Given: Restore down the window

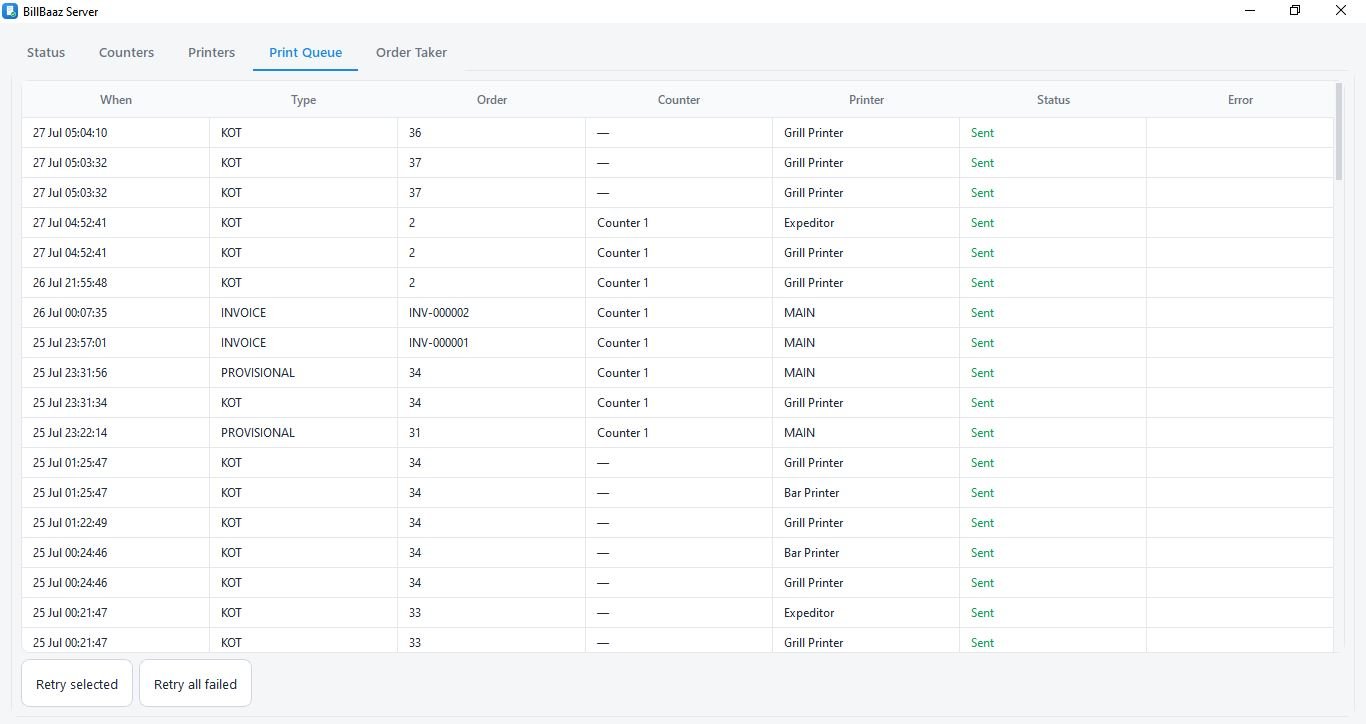Looking at the screenshot, I should coord(1295,11).
